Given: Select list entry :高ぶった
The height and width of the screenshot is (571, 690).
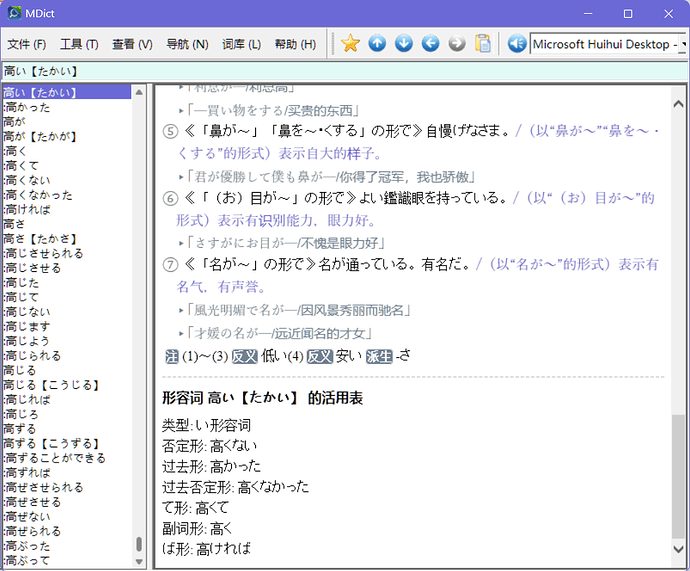Looking at the screenshot, I should point(26,546).
